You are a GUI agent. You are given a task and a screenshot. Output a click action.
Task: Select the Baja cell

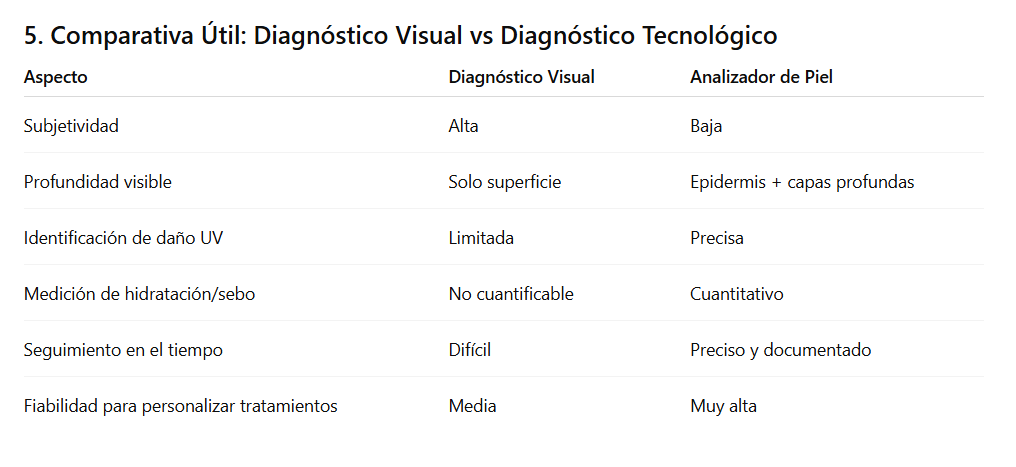(x=706, y=126)
